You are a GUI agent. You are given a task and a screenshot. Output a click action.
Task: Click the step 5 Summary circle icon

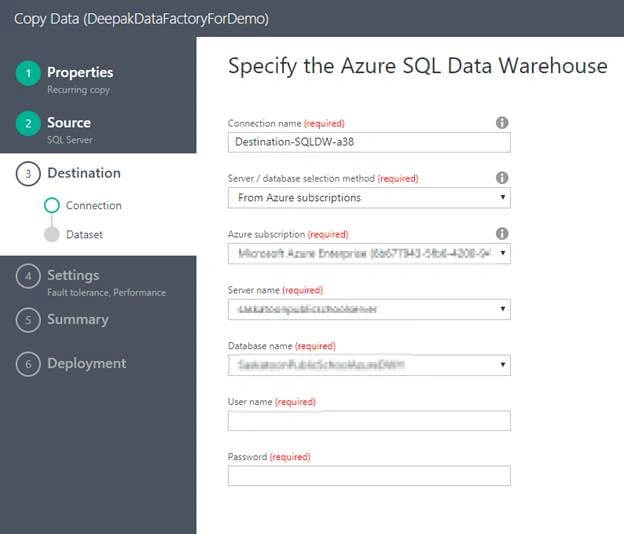tap(28, 320)
